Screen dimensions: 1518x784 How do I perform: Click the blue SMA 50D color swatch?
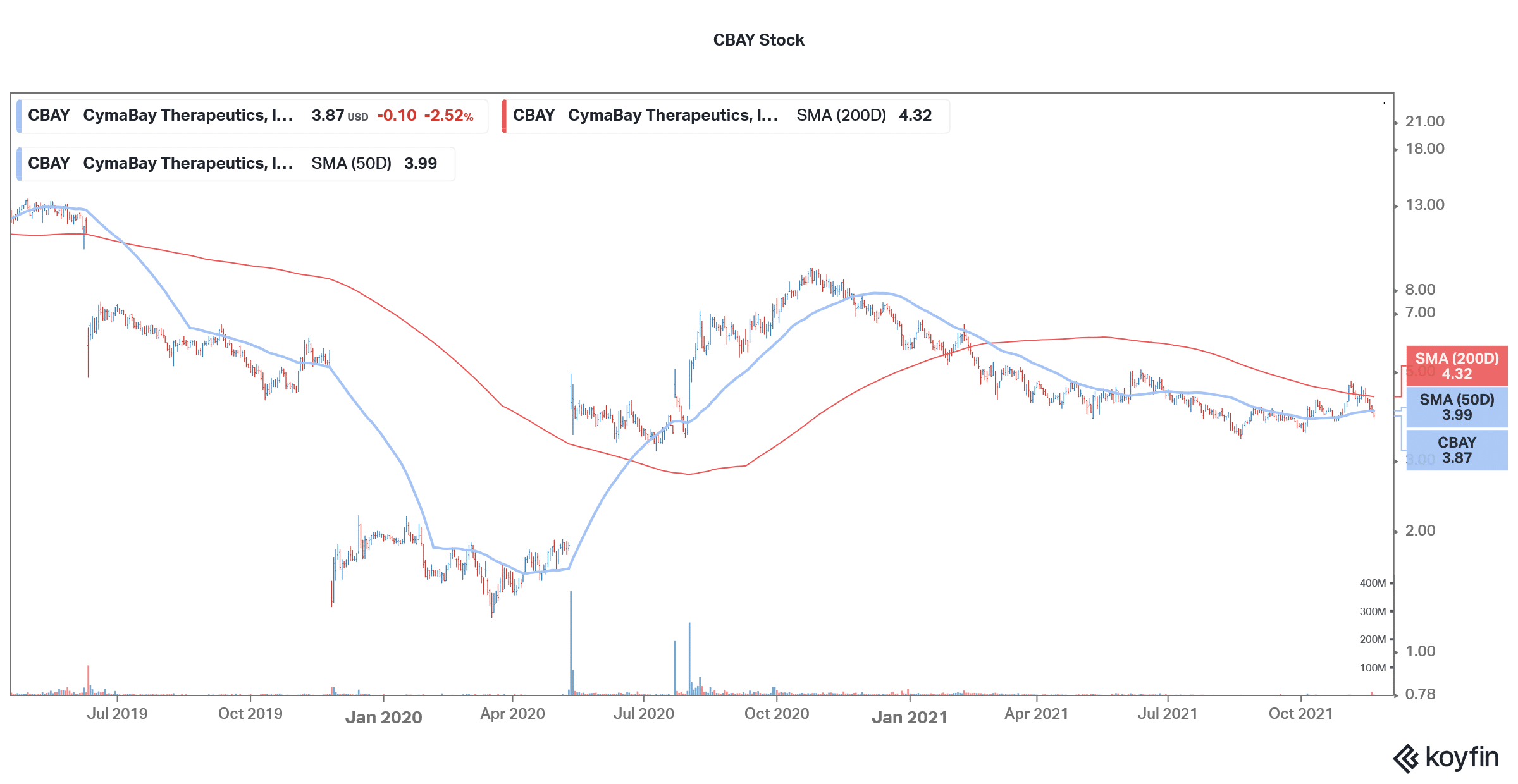[x=19, y=164]
